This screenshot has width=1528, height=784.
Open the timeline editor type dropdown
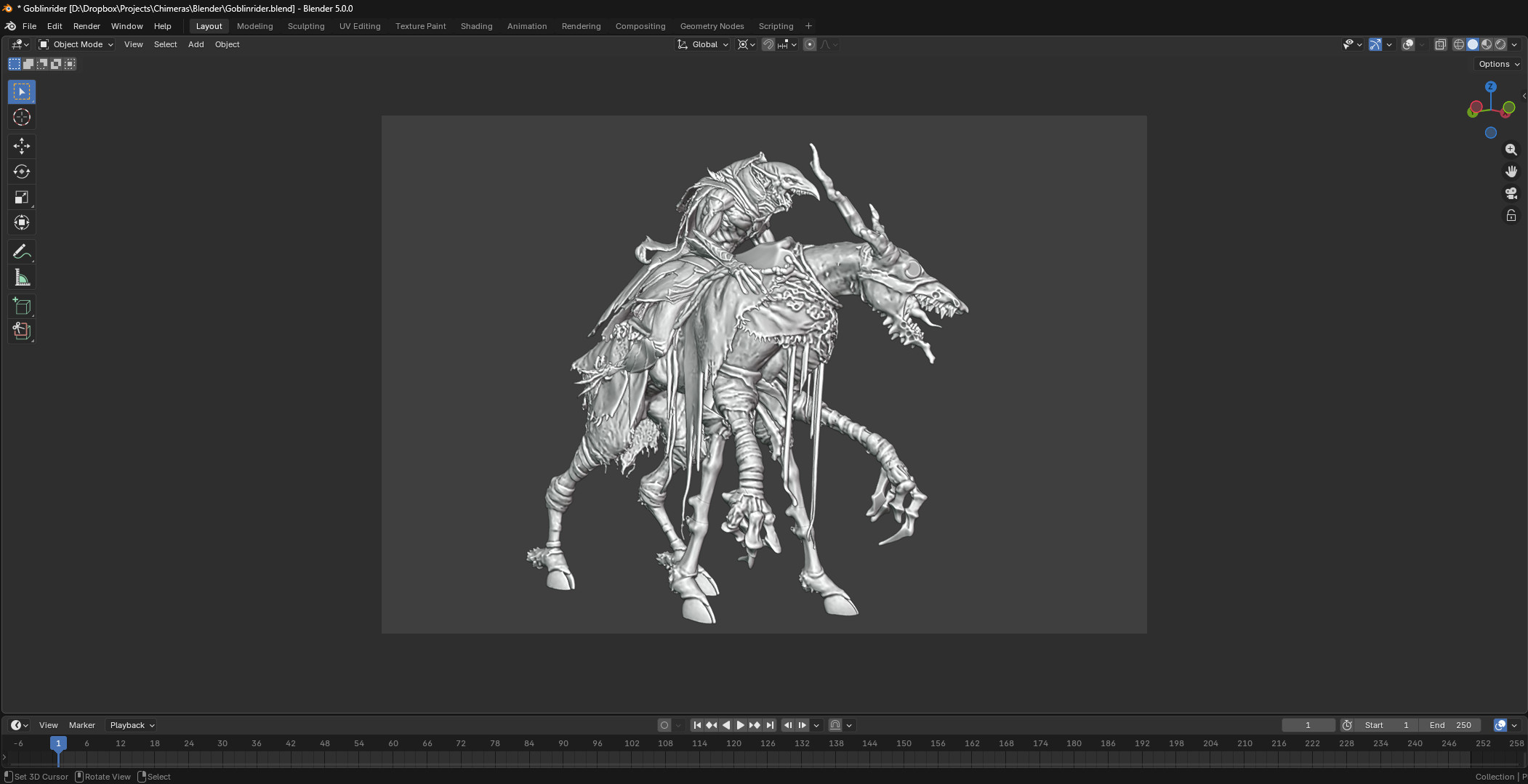(20, 725)
